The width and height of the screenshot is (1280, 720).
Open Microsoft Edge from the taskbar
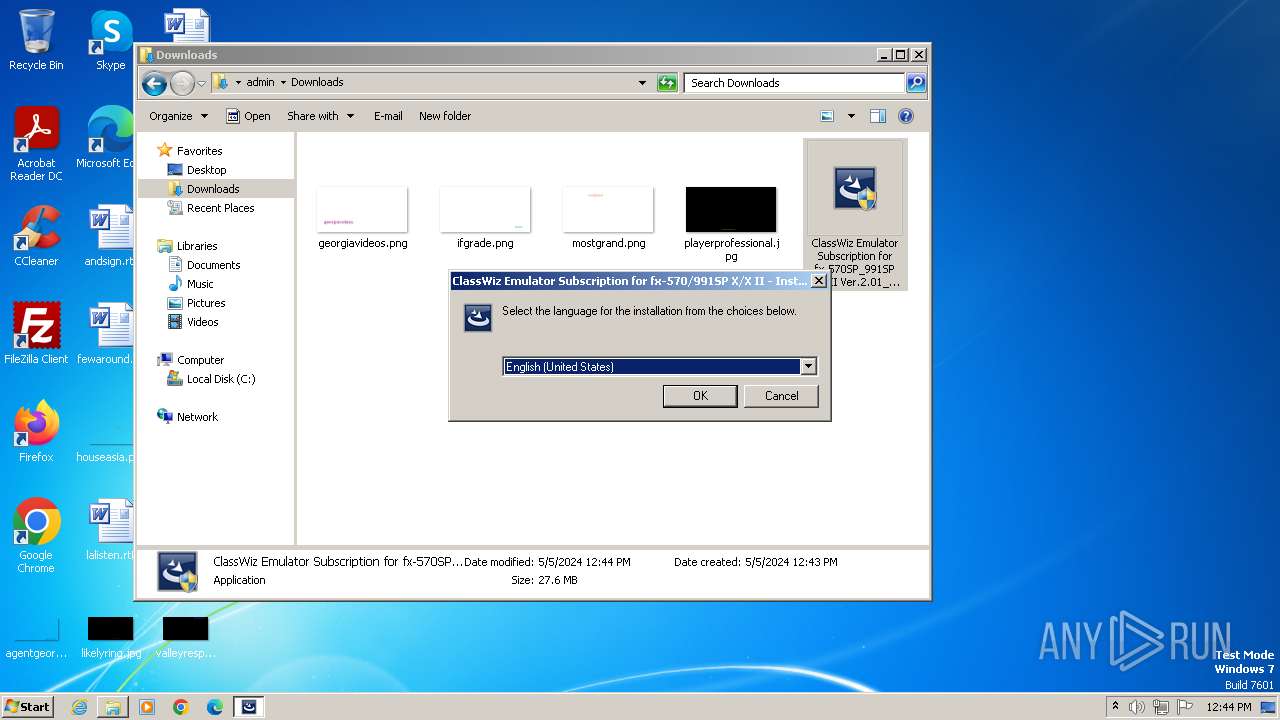[x=215, y=707]
